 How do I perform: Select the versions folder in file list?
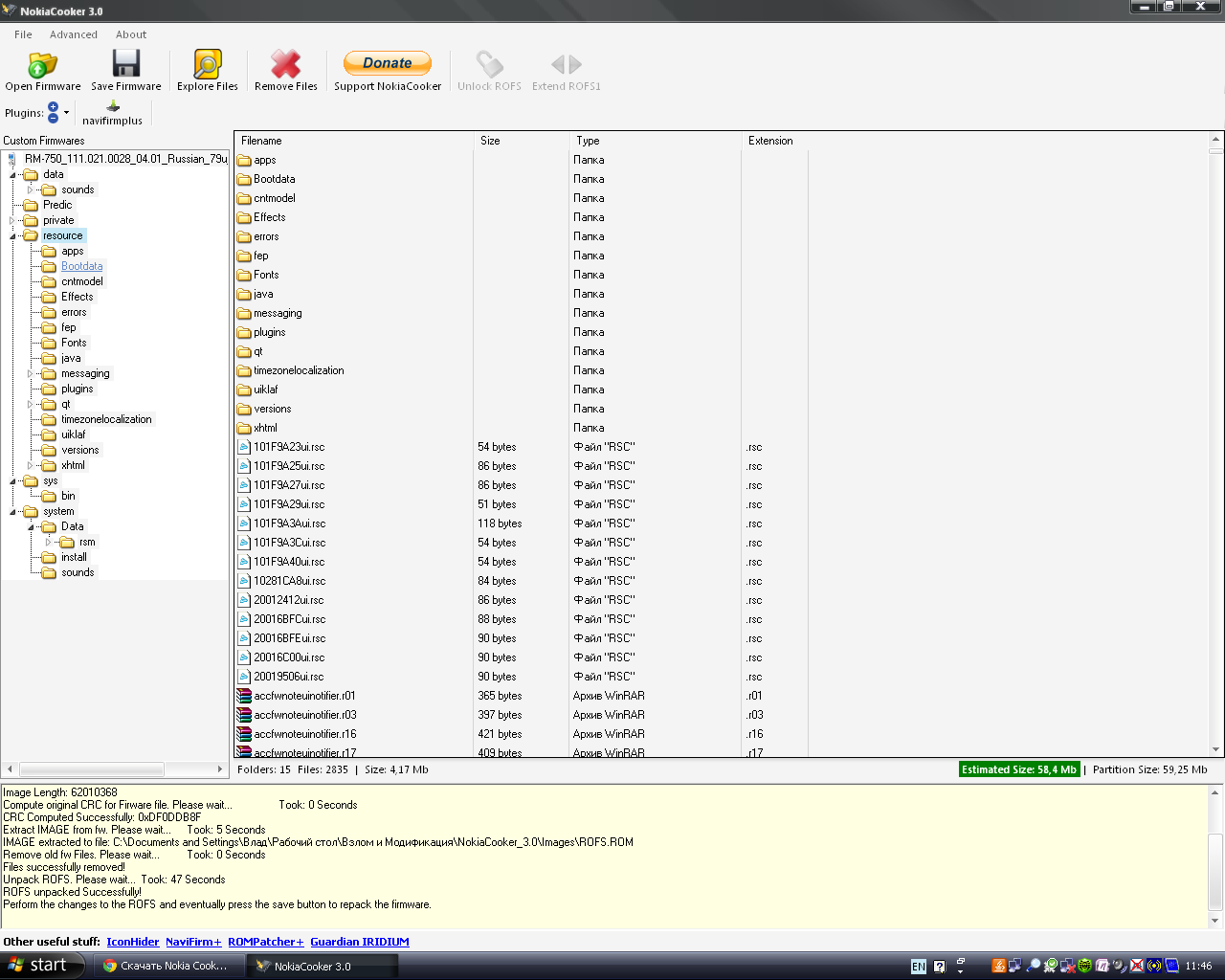pos(272,409)
